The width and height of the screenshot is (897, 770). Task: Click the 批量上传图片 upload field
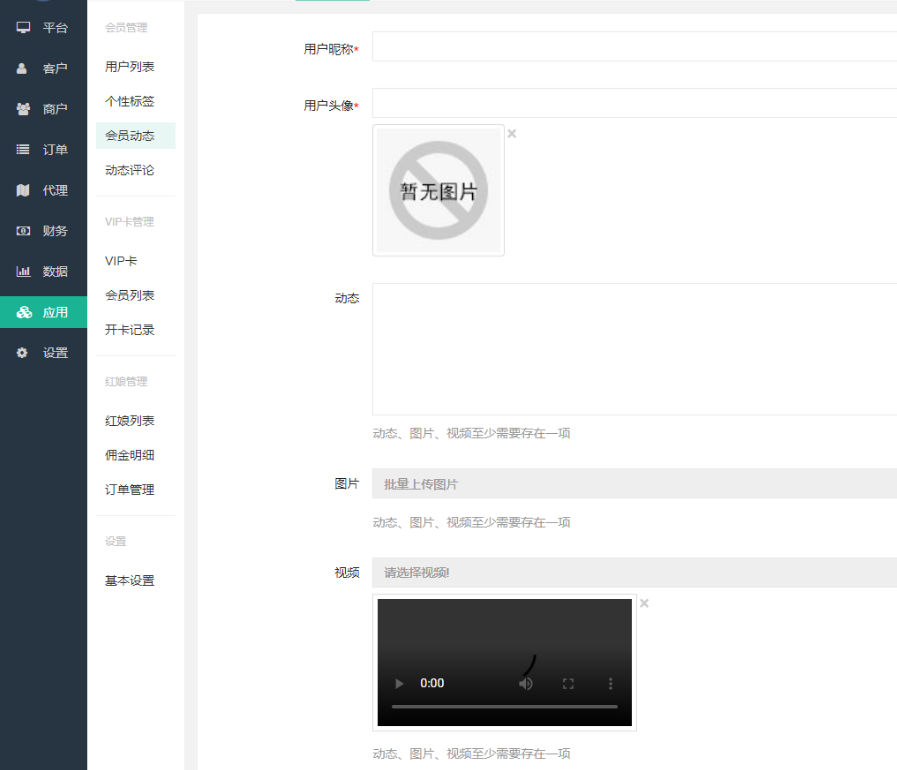[x=634, y=484]
